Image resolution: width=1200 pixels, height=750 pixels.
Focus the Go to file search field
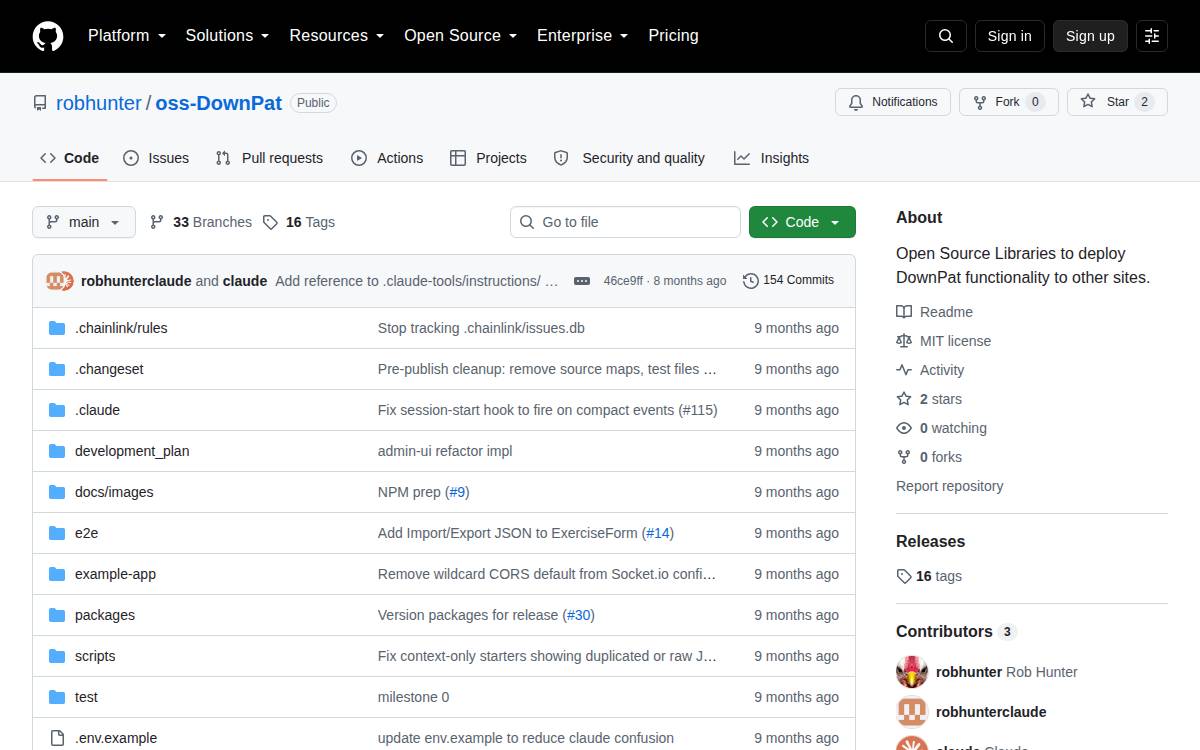[625, 222]
